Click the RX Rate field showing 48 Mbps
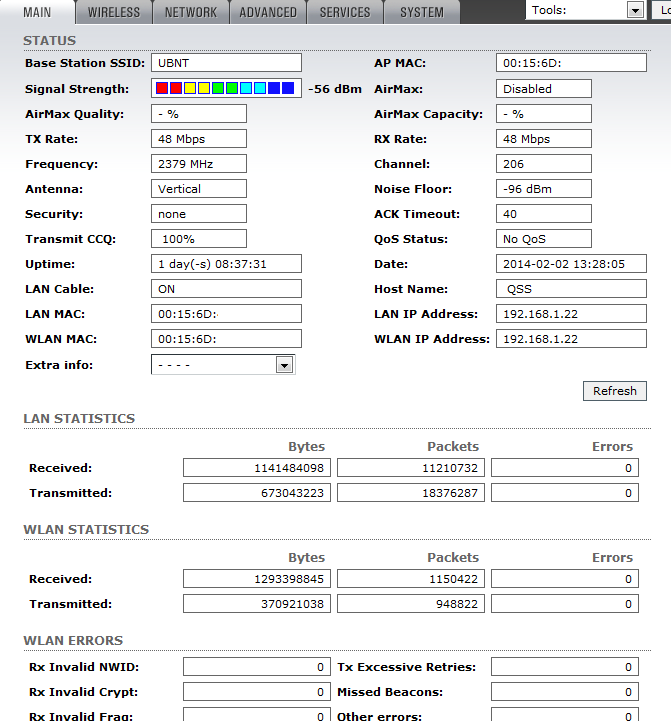The image size is (671, 721). coord(544,138)
